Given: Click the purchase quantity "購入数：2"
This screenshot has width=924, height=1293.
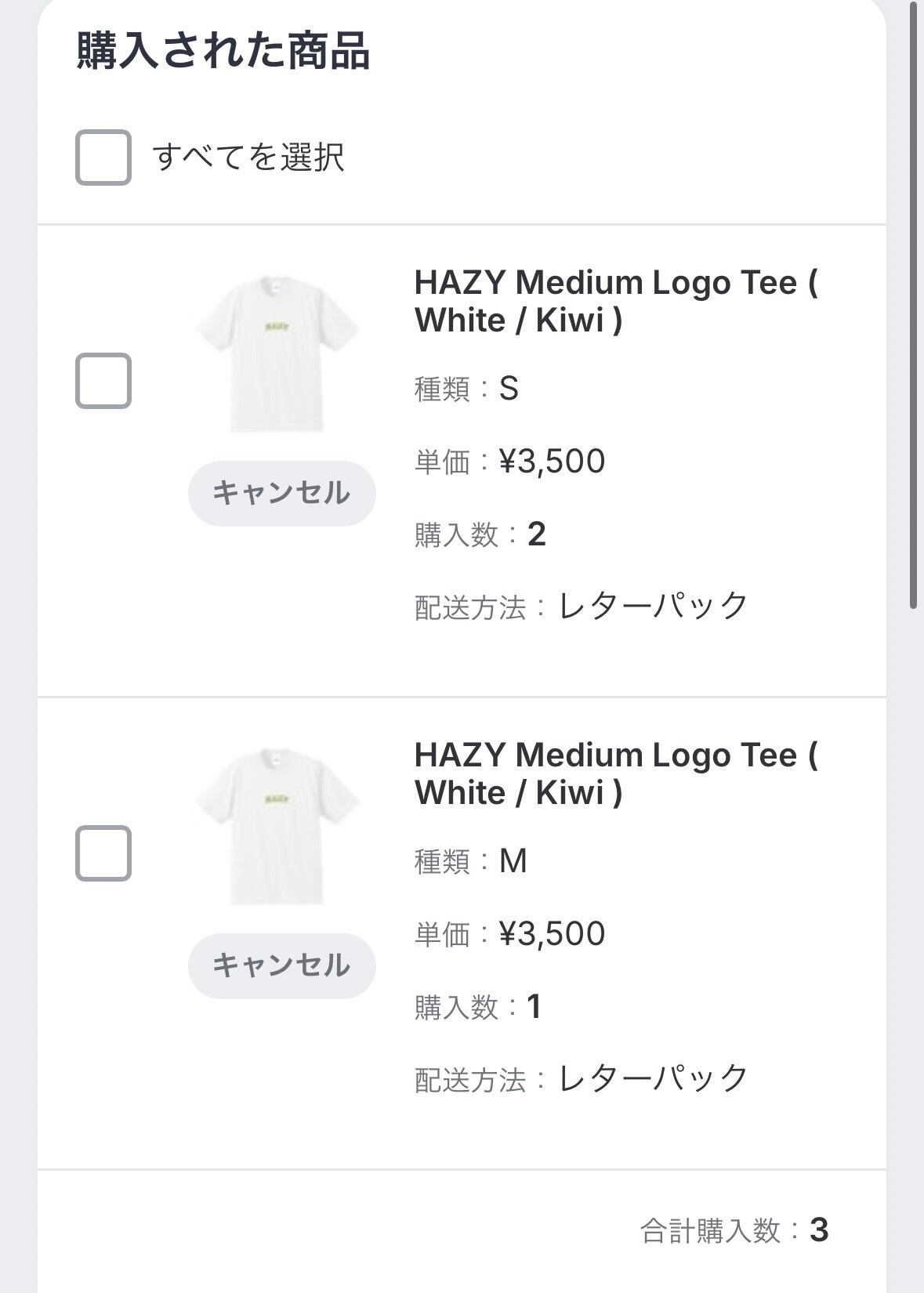Looking at the screenshot, I should 480,534.
